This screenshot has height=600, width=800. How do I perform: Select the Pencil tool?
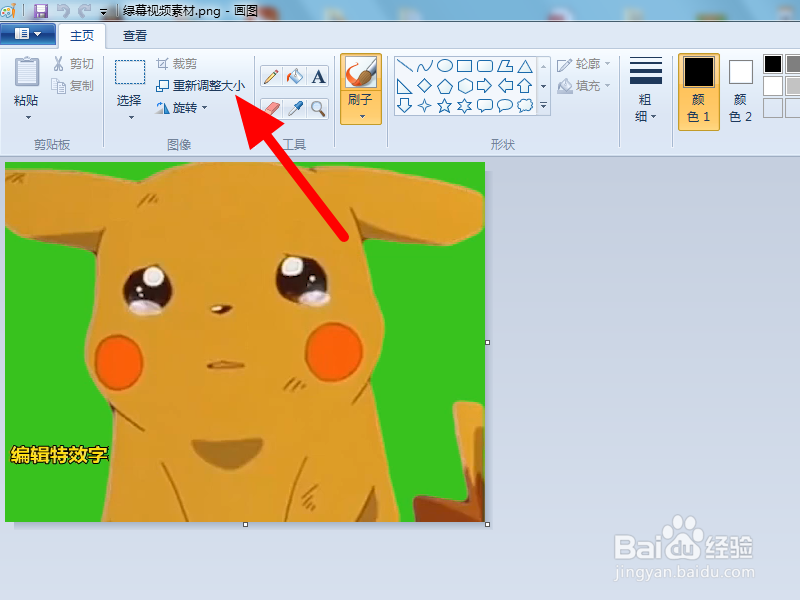coord(271,77)
